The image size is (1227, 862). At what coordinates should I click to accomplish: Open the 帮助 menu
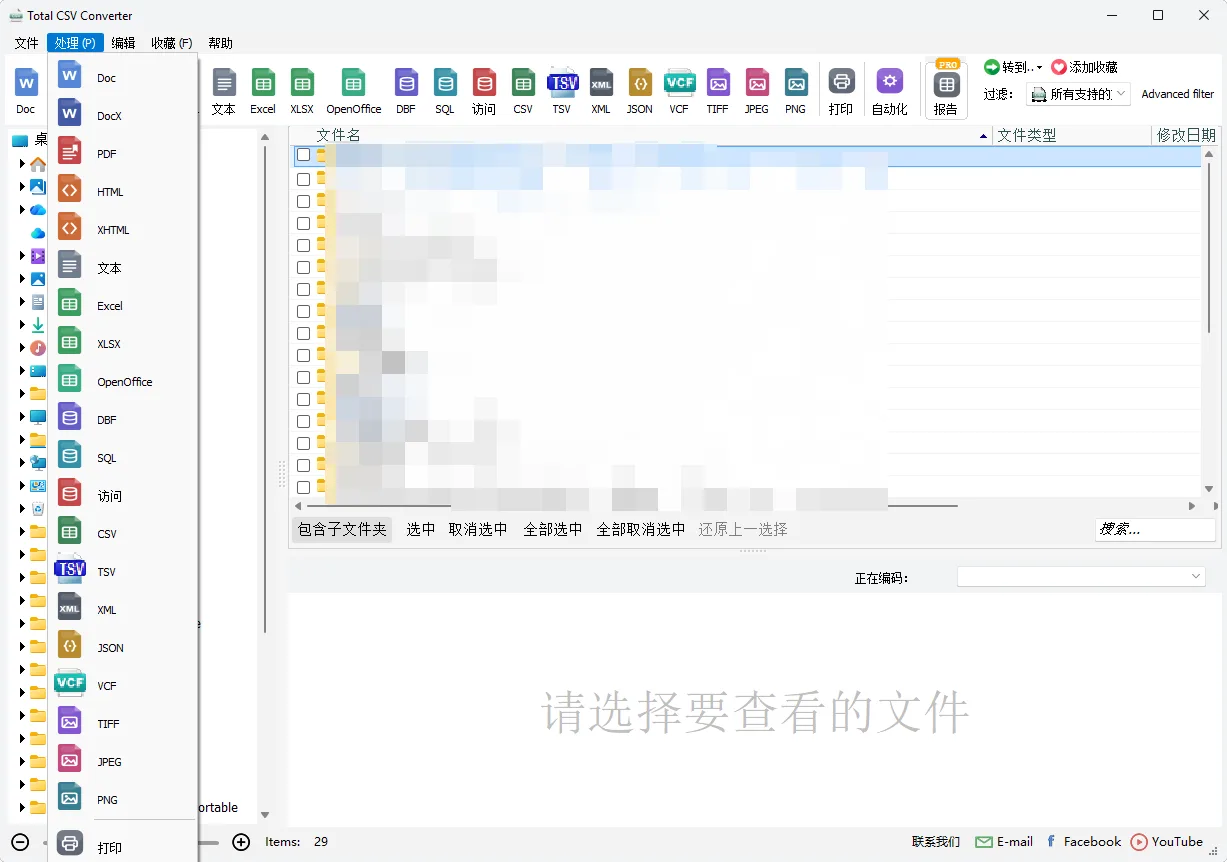pyautogui.click(x=220, y=43)
